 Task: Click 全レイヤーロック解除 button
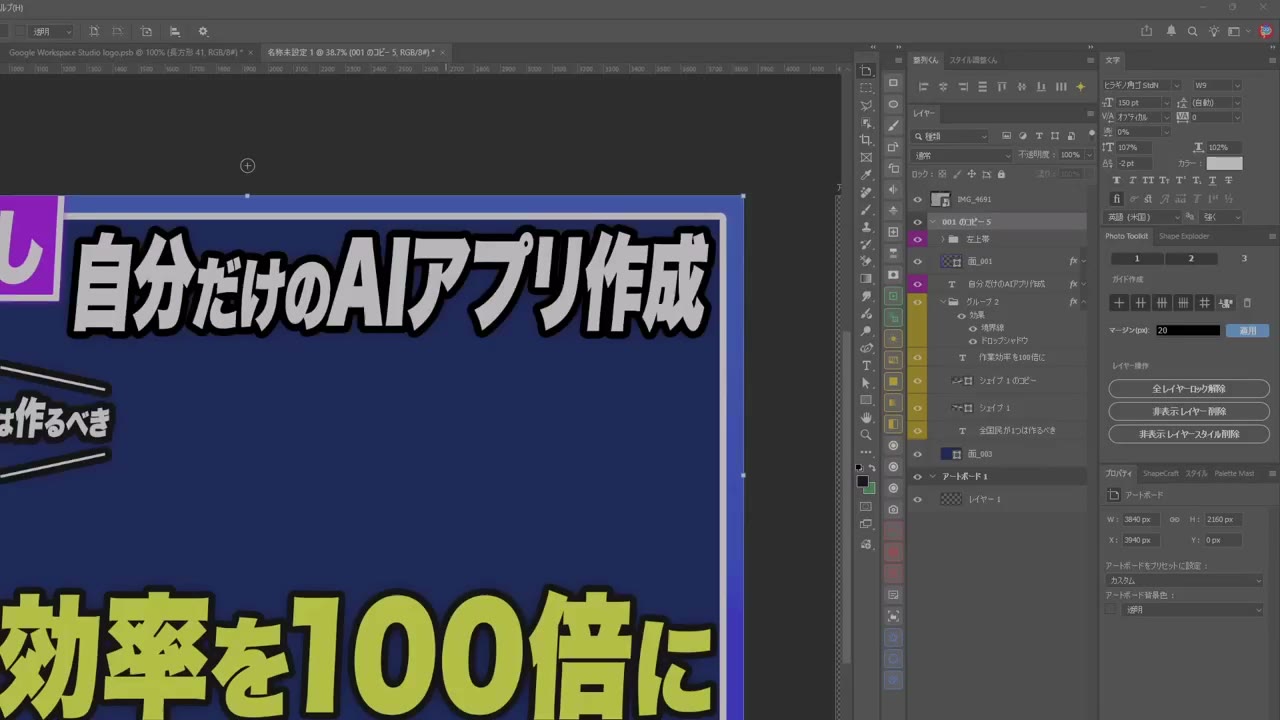1189,389
